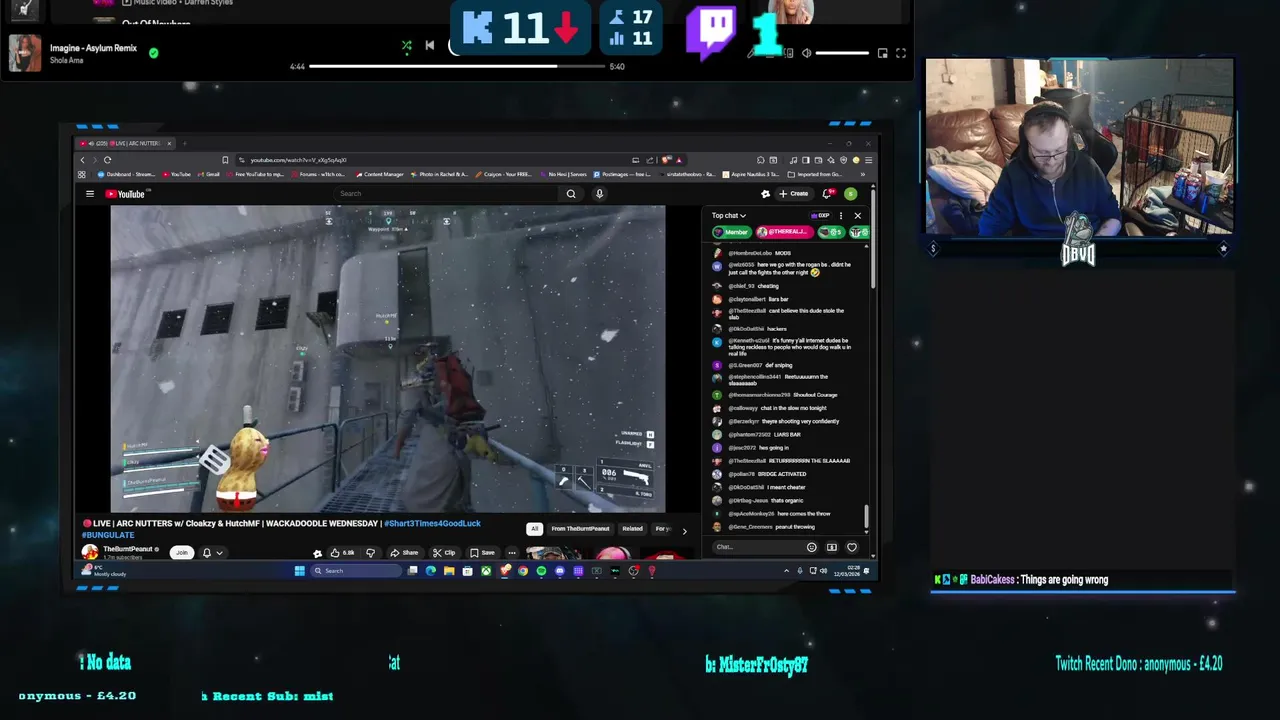Toggle shuffle in the Spotify player
1280x720 pixels.
(x=406, y=46)
